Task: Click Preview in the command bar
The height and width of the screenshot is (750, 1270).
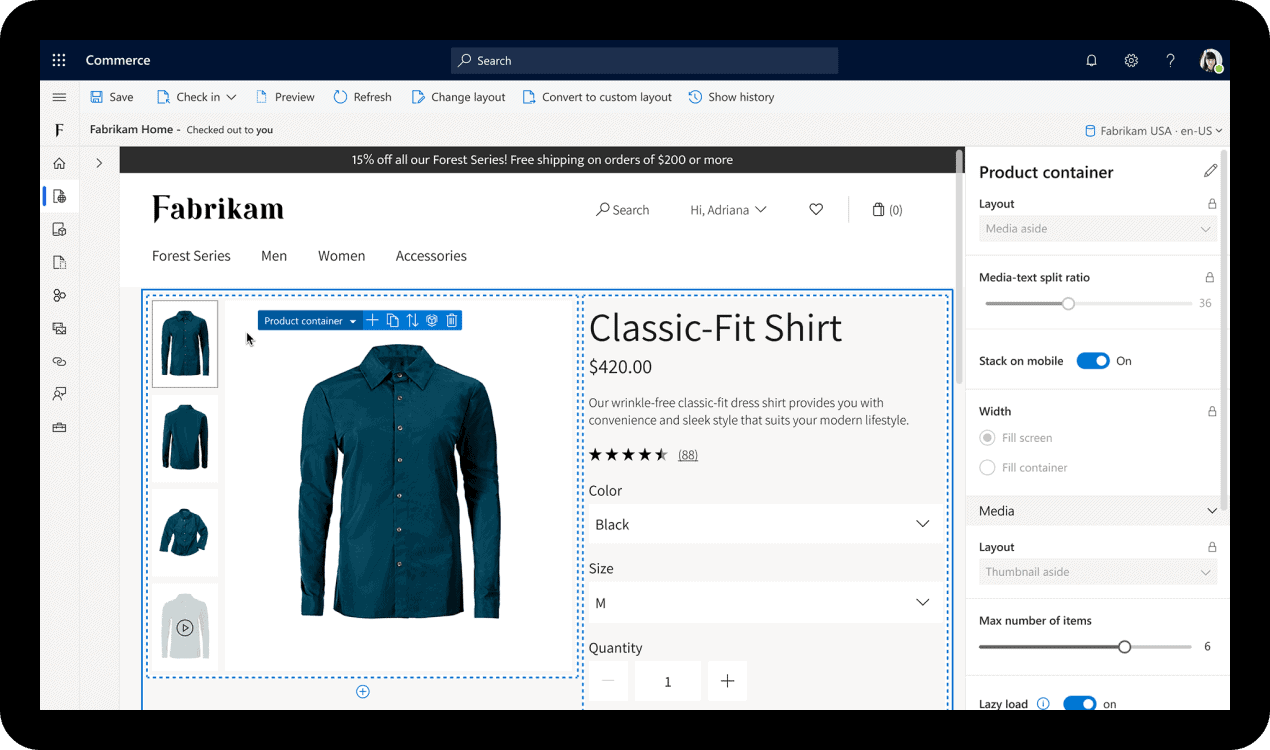Action: pyautogui.click(x=285, y=97)
